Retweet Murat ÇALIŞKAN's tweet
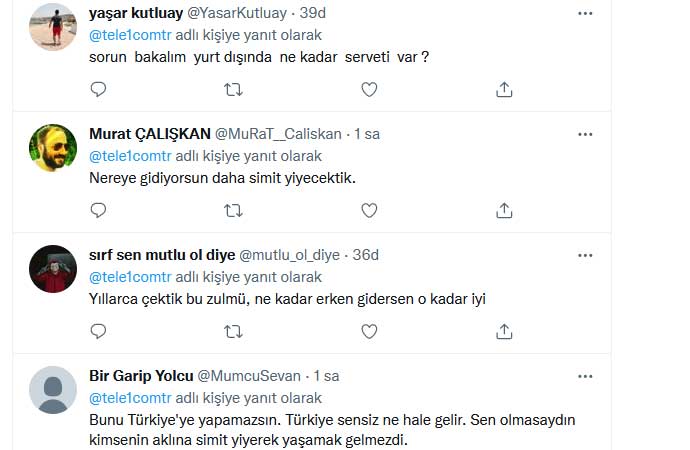 233,210
